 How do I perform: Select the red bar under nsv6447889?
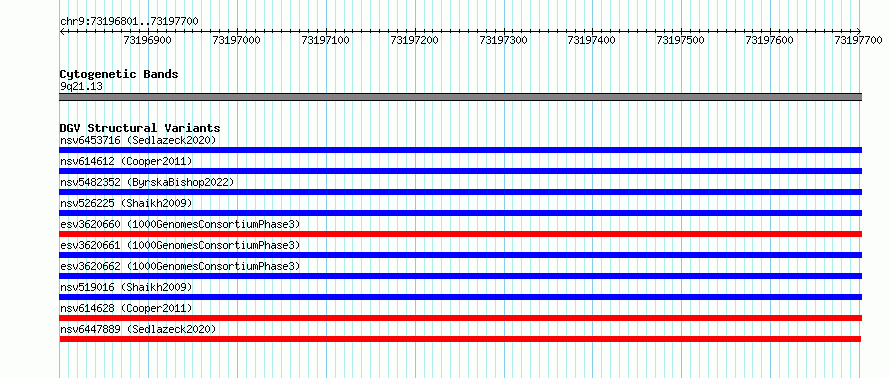pos(460,339)
